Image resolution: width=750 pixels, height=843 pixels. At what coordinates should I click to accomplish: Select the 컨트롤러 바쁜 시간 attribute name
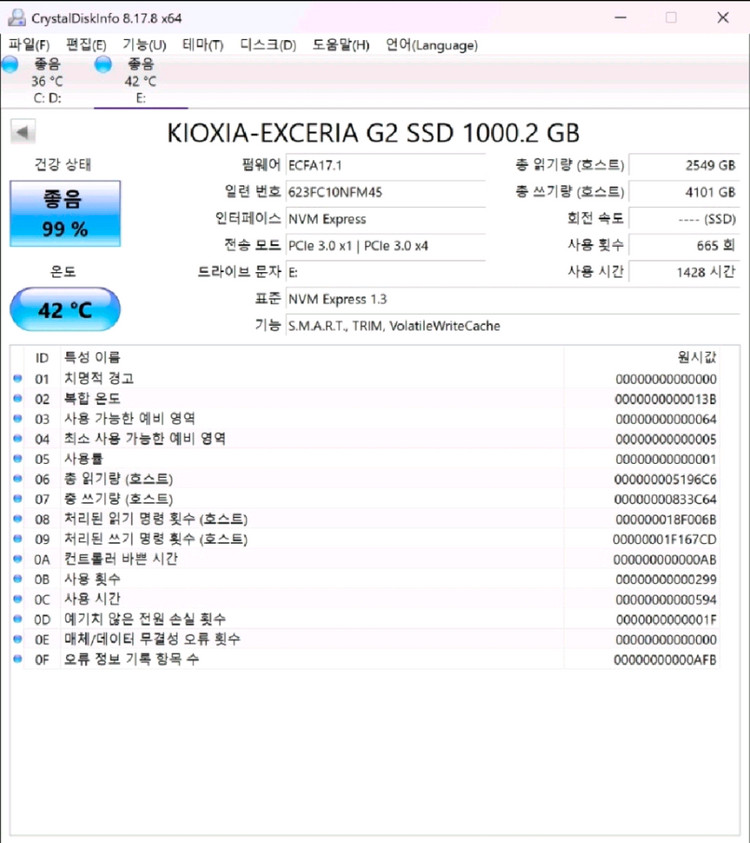(121, 559)
